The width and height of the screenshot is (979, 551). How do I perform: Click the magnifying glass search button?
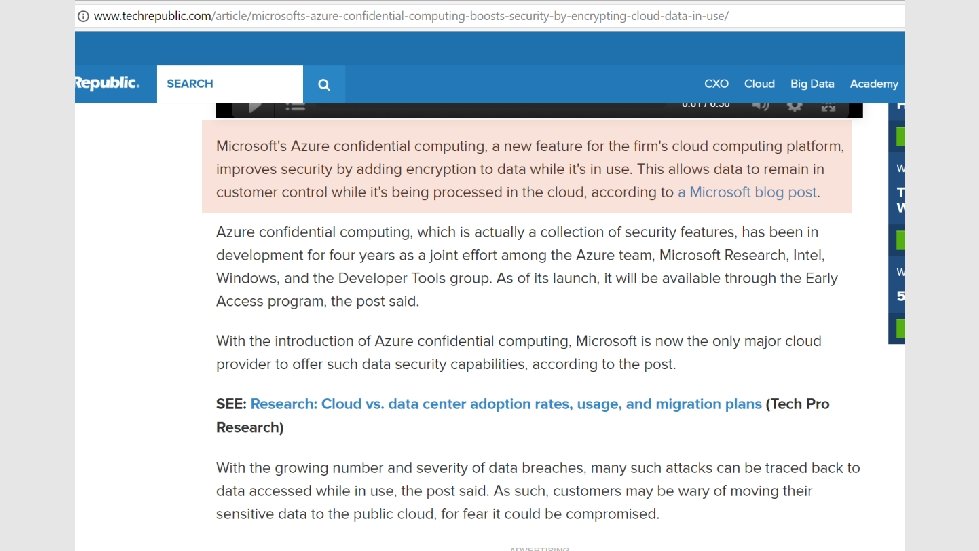[324, 84]
